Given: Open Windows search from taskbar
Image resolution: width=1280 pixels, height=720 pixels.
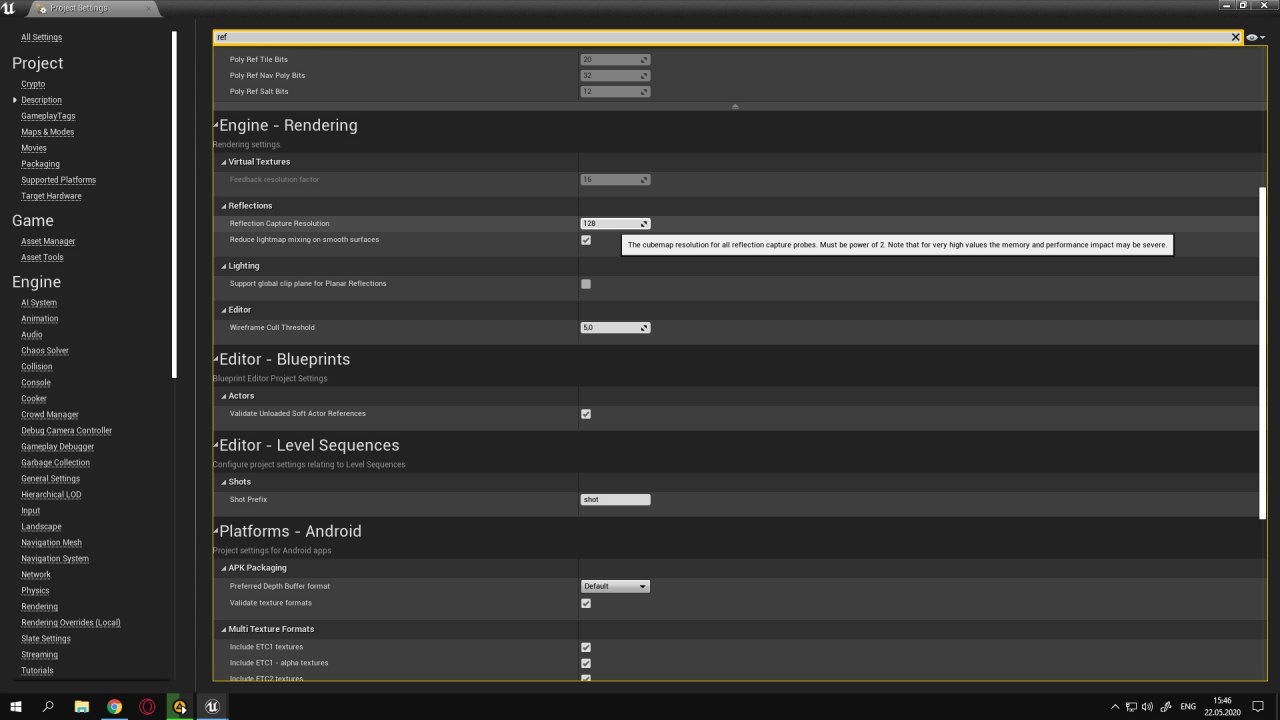Looking at the screenshot, I should pyautogui.click(x=48, y=706).
